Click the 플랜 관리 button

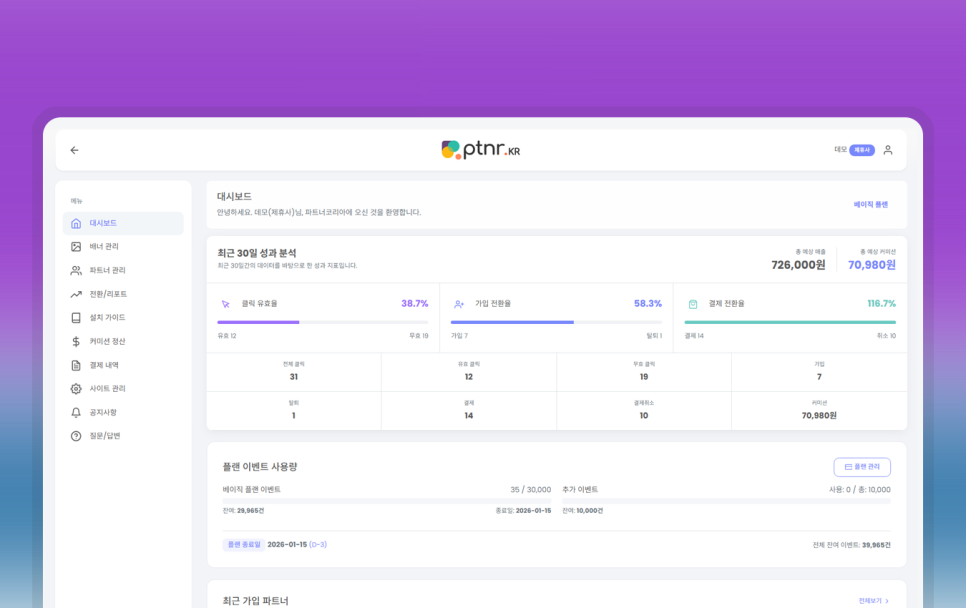(x=862, y=467)
